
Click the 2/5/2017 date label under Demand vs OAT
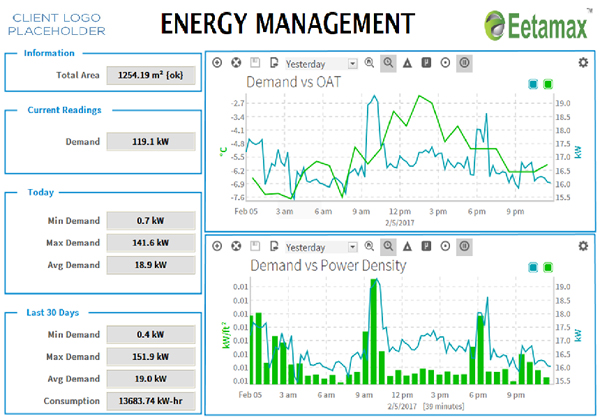point(399,223)
